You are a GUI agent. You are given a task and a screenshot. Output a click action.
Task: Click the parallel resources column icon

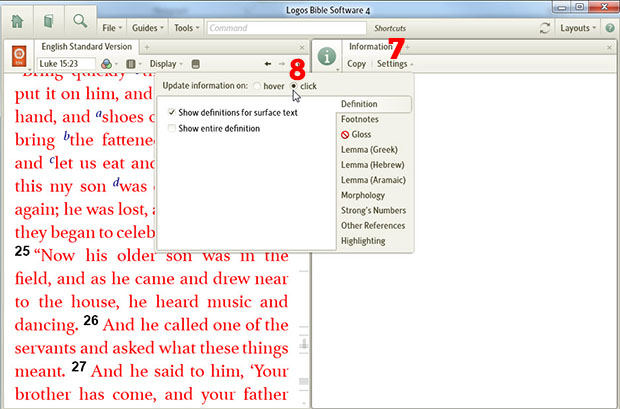pyautogui.click(x=130, y=64)
